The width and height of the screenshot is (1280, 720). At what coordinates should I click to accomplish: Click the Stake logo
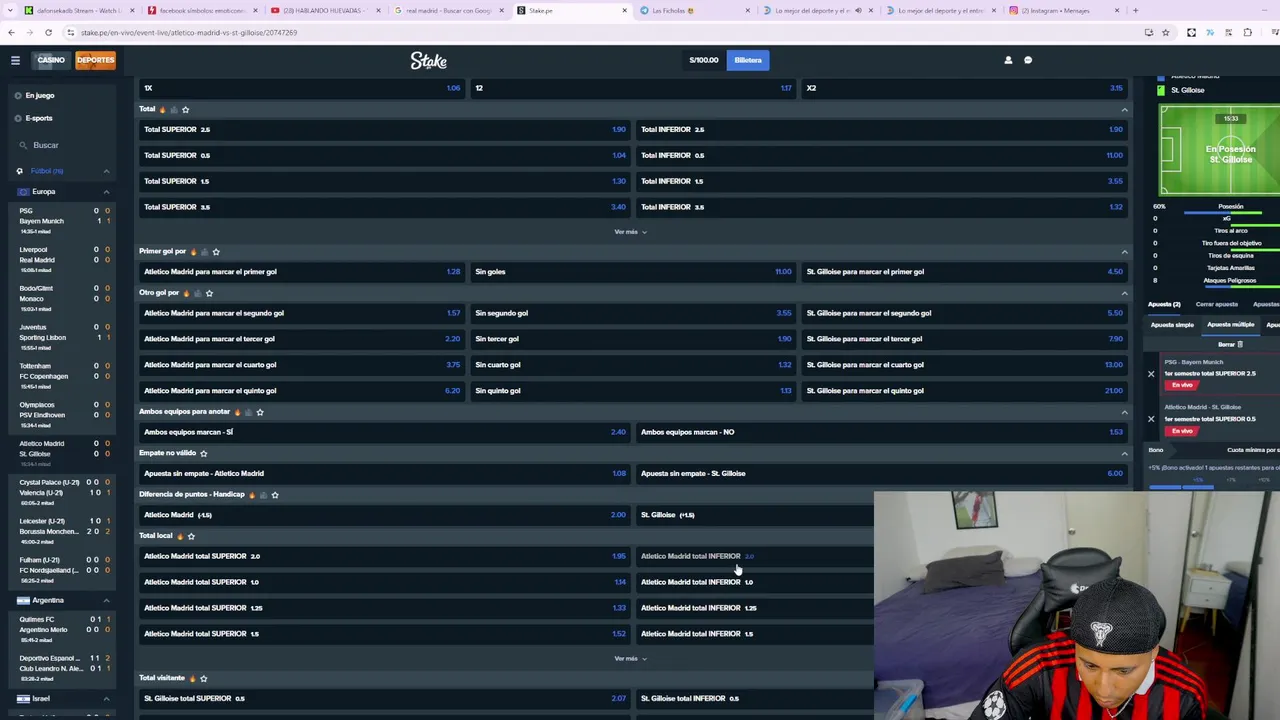point(428,60)
